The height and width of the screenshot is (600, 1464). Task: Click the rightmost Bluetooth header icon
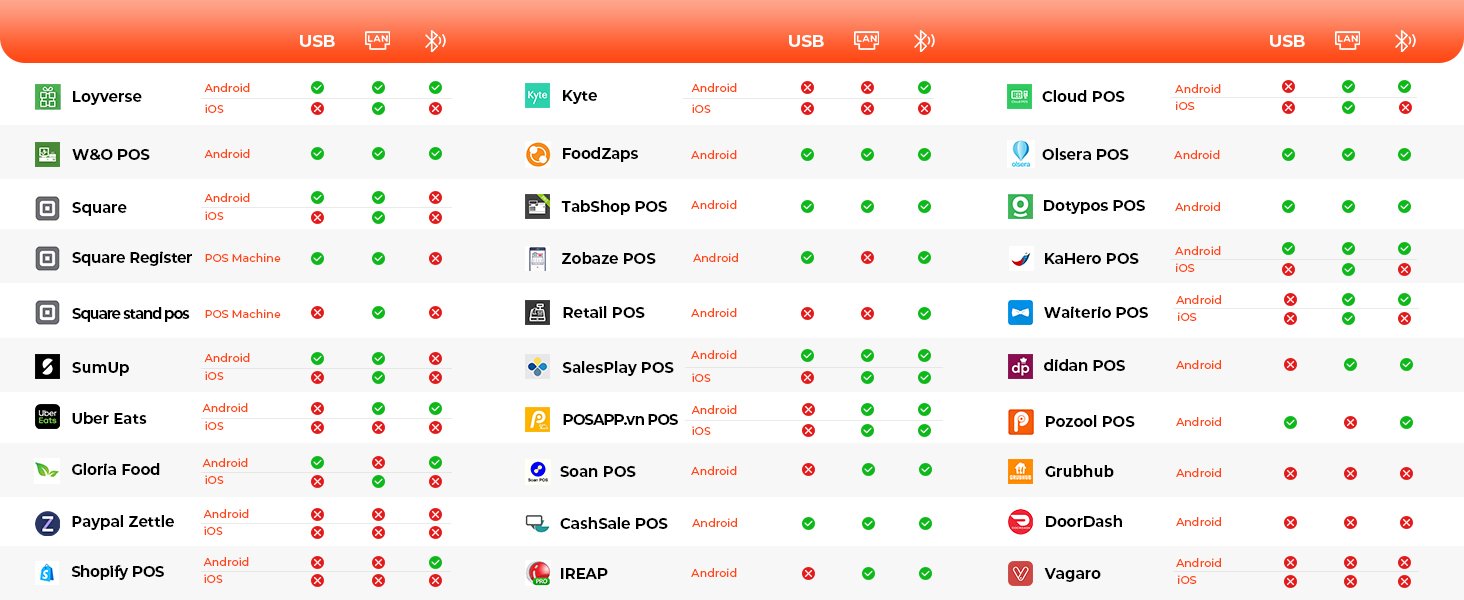[x=1405, y=41]
